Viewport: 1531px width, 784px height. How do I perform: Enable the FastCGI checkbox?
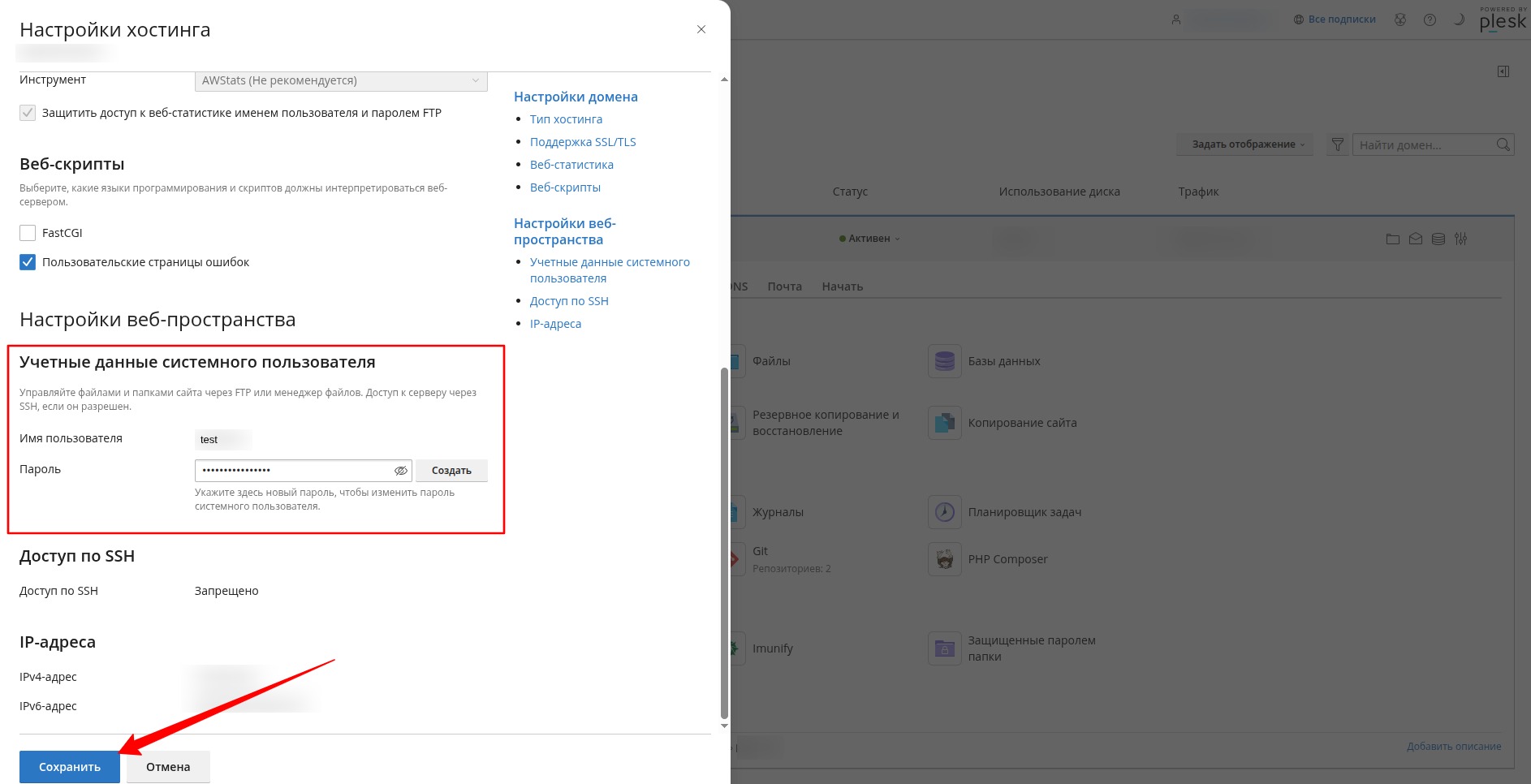tap(28, 233)
